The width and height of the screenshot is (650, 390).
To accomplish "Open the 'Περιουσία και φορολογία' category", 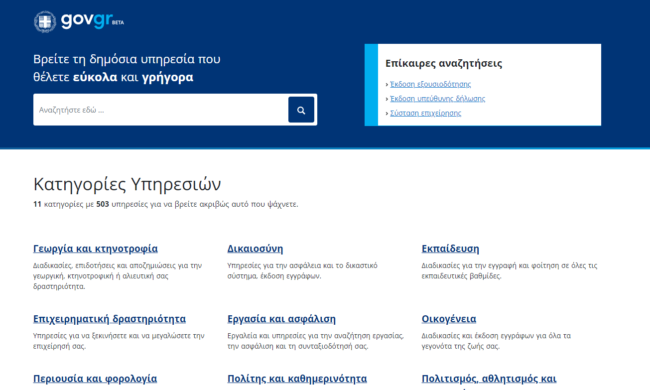I will (95, 378).
